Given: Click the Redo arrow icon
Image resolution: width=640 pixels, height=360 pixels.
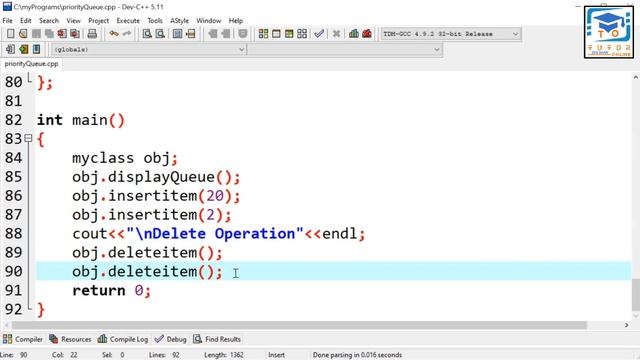Looking at the screenshot, I should pyautogui.click(x=127, y=34).
